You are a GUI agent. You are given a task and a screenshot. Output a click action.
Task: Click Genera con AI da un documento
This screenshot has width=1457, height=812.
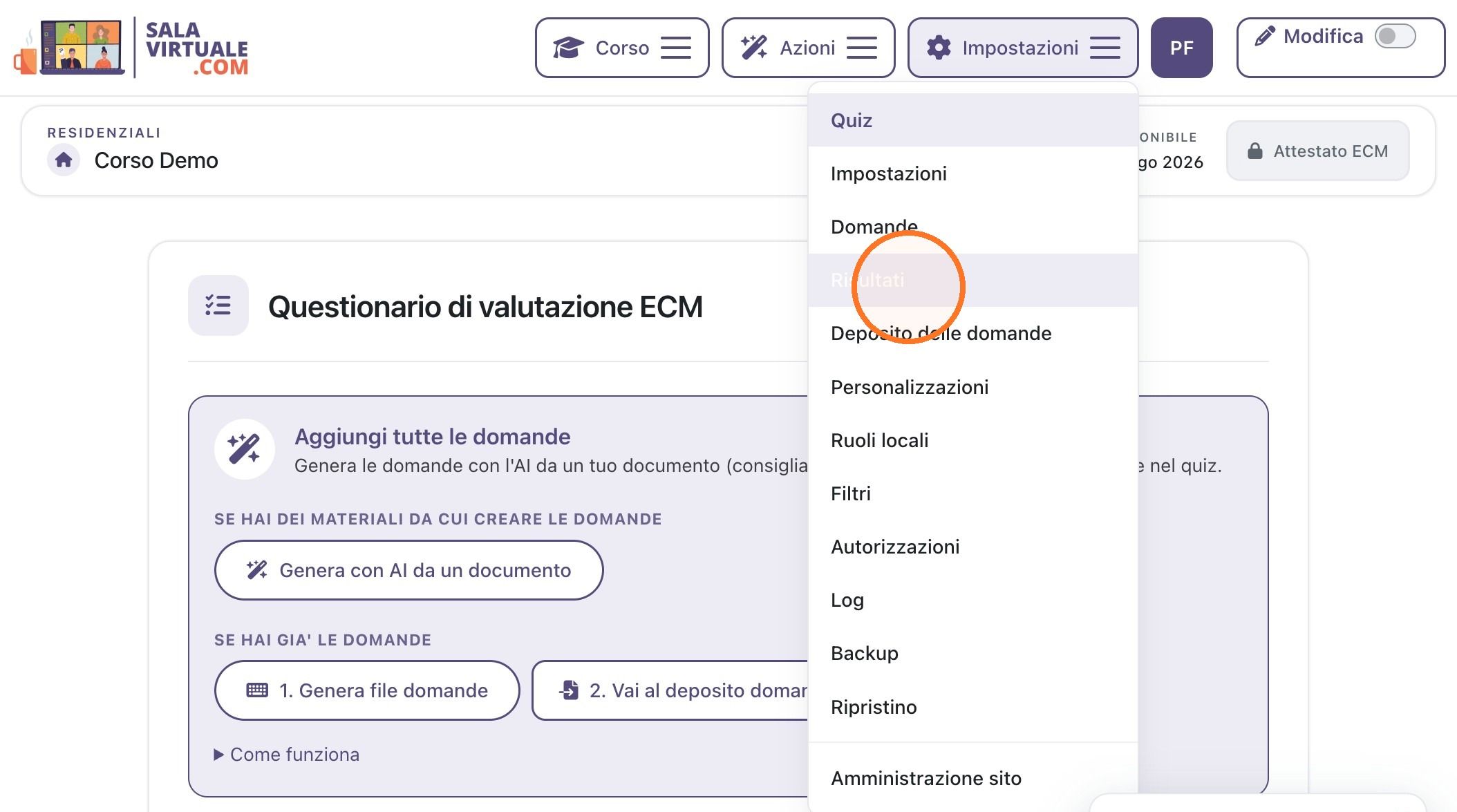(408, 570)
